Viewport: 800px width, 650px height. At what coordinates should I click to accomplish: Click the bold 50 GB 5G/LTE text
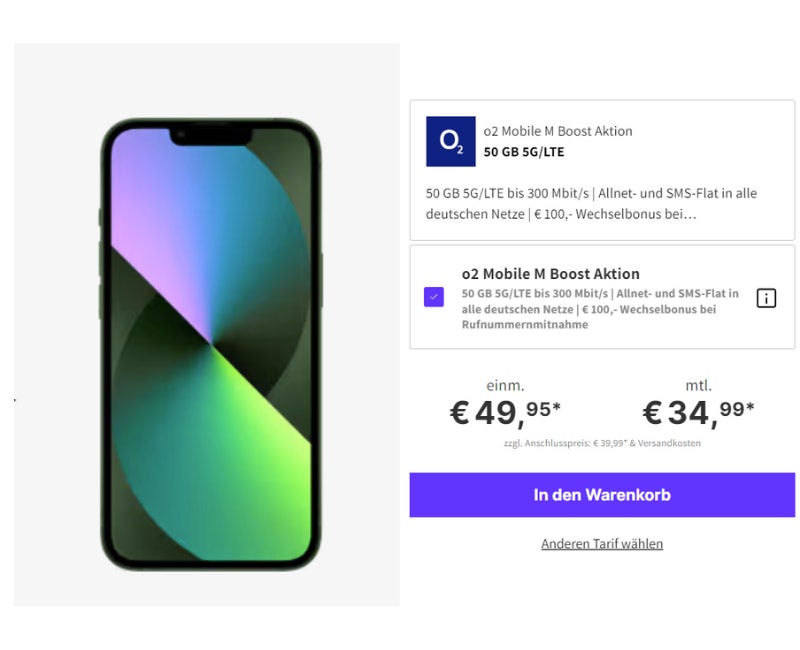[524, 152]
